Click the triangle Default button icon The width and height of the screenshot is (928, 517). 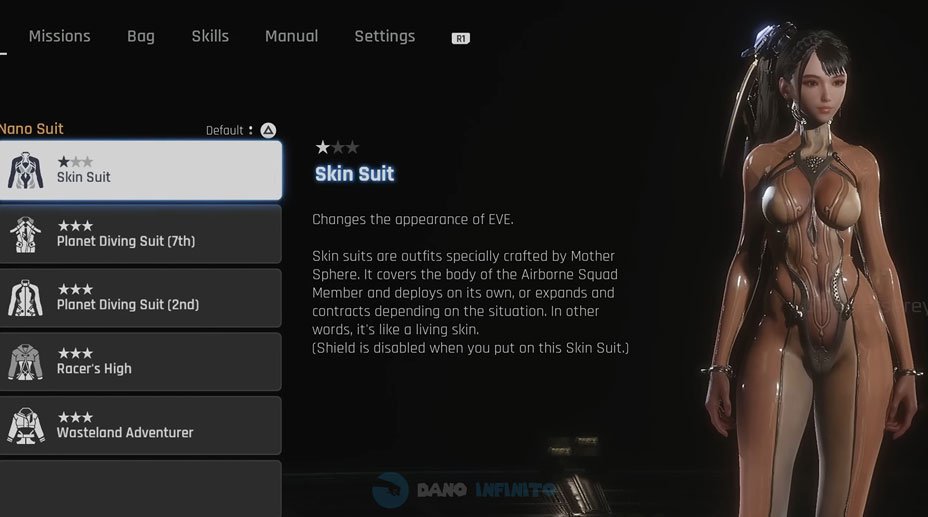tap(268, 130)
